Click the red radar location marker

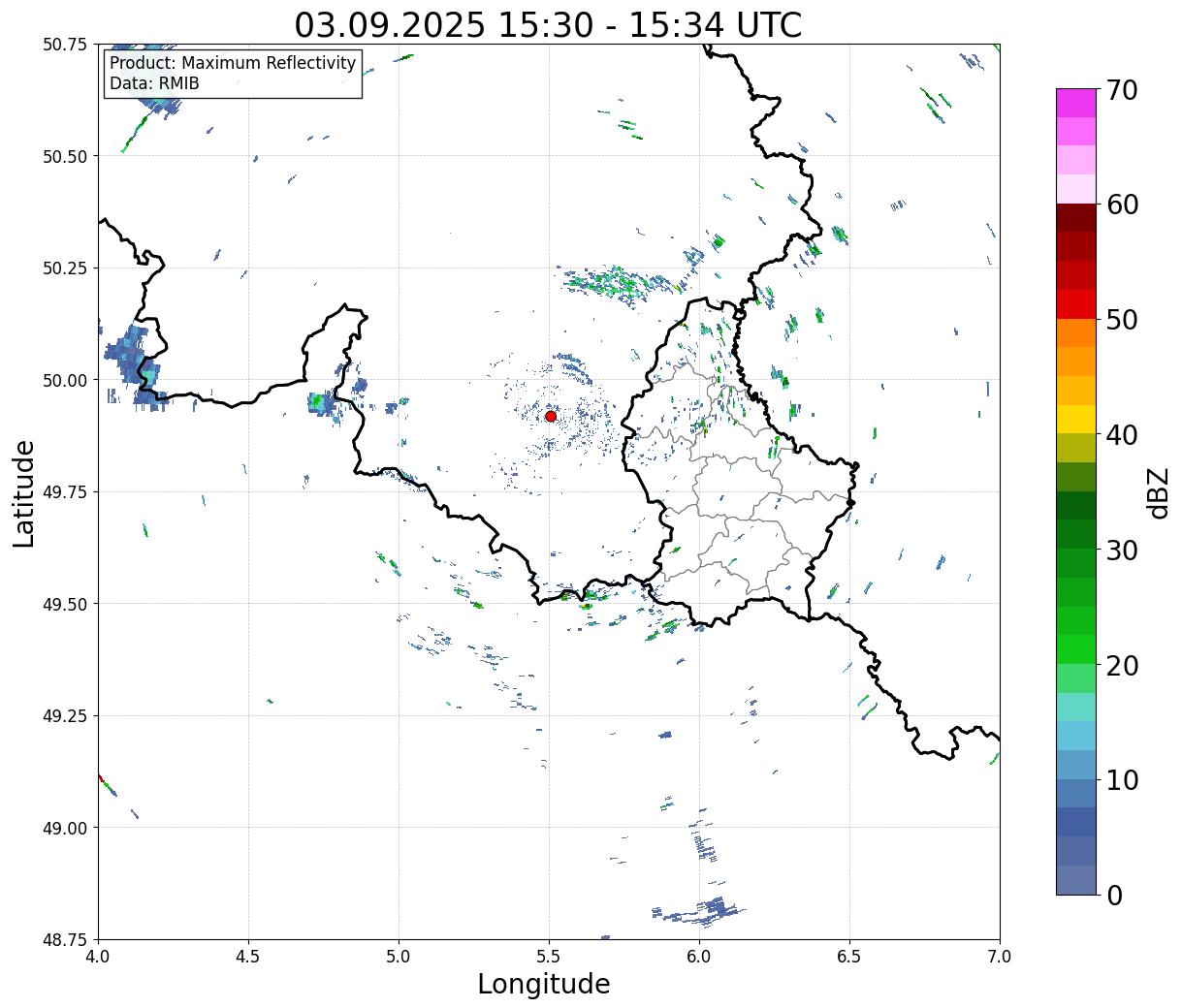(x=550, y=416)
